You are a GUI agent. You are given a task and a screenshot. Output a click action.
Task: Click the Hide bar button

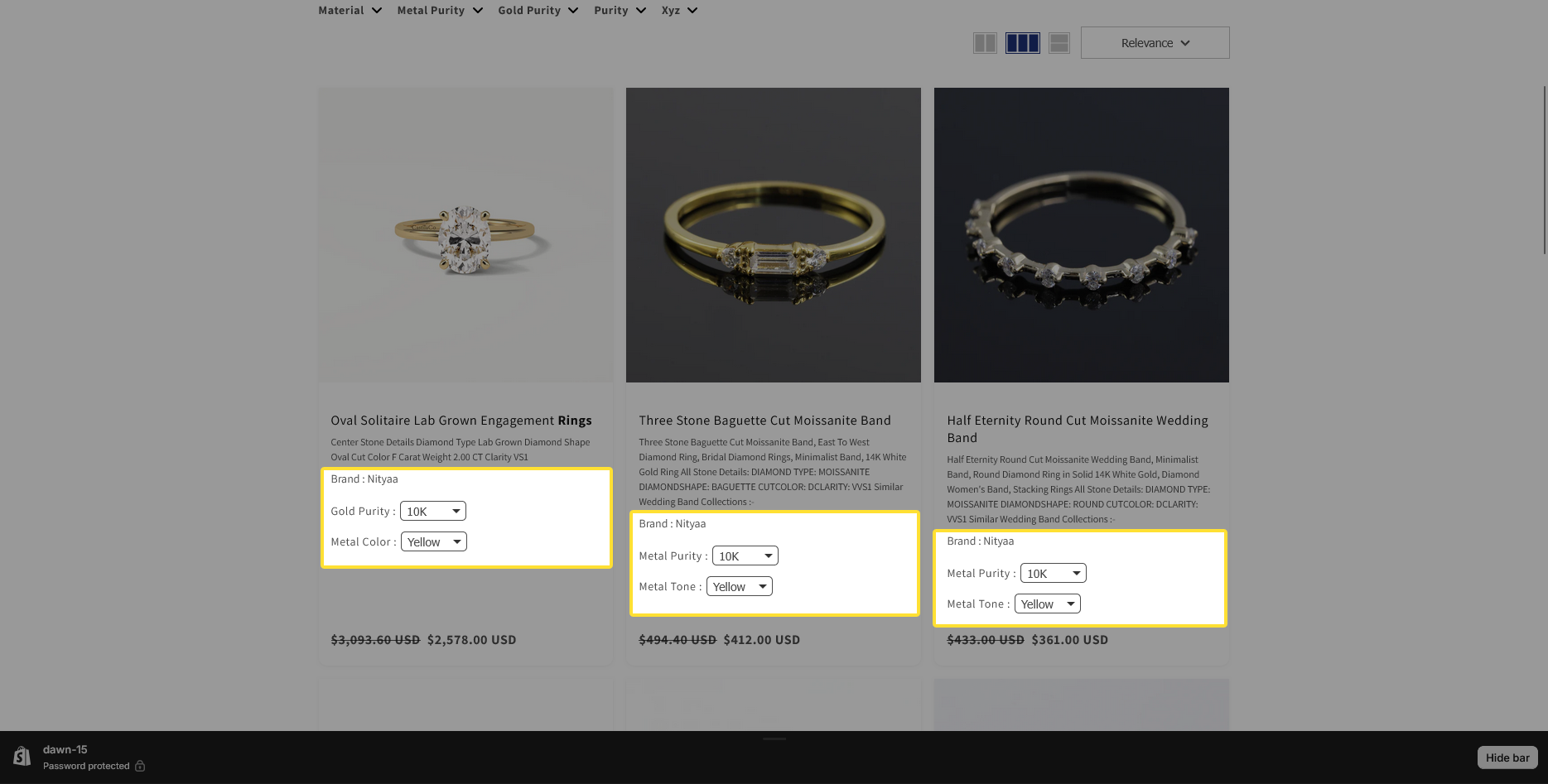(1507, 758)
